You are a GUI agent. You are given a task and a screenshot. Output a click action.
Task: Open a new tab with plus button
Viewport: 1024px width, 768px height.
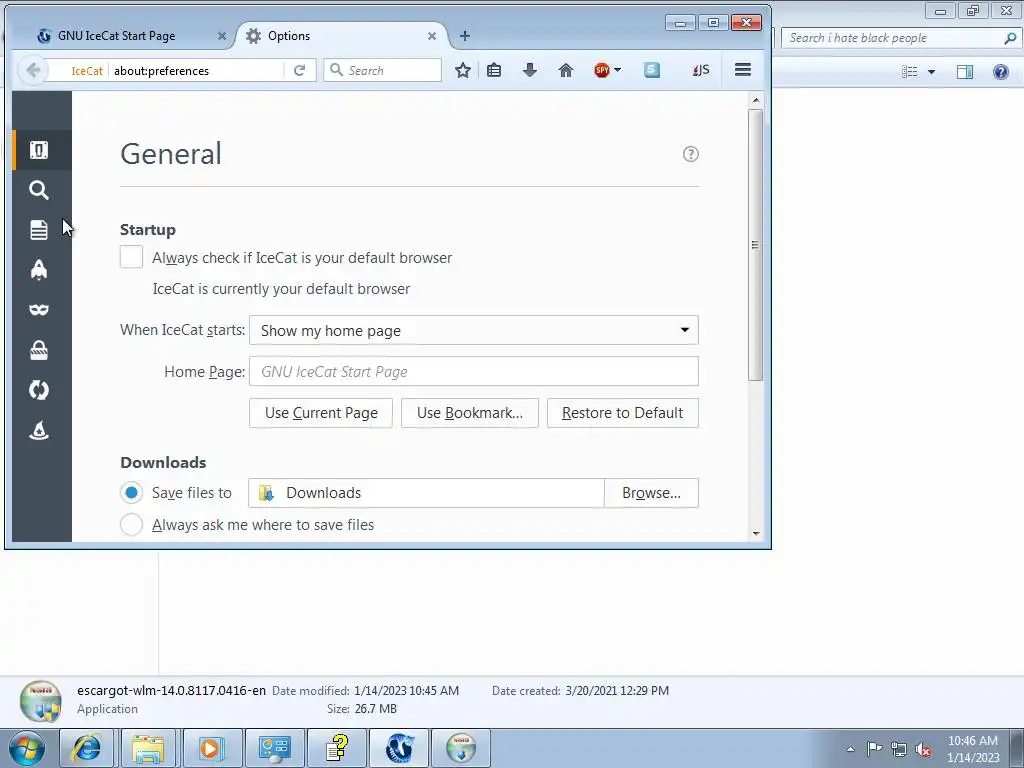tap(464, 36)
